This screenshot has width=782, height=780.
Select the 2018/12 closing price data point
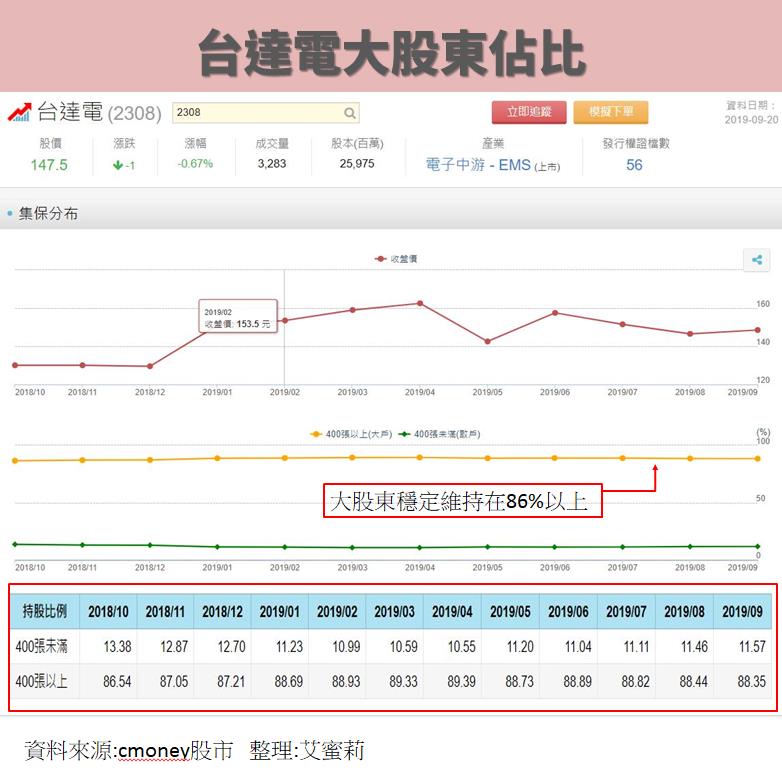coord(150,366)
